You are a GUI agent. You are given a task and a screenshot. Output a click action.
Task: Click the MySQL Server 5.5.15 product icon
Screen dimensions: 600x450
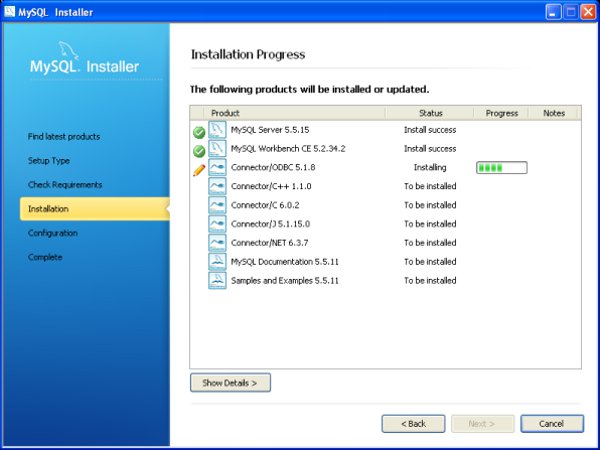coord(217,130)
